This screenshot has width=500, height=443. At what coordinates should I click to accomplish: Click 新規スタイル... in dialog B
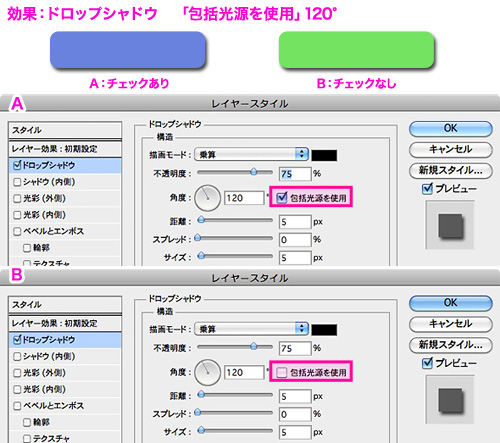coord(451,345)
